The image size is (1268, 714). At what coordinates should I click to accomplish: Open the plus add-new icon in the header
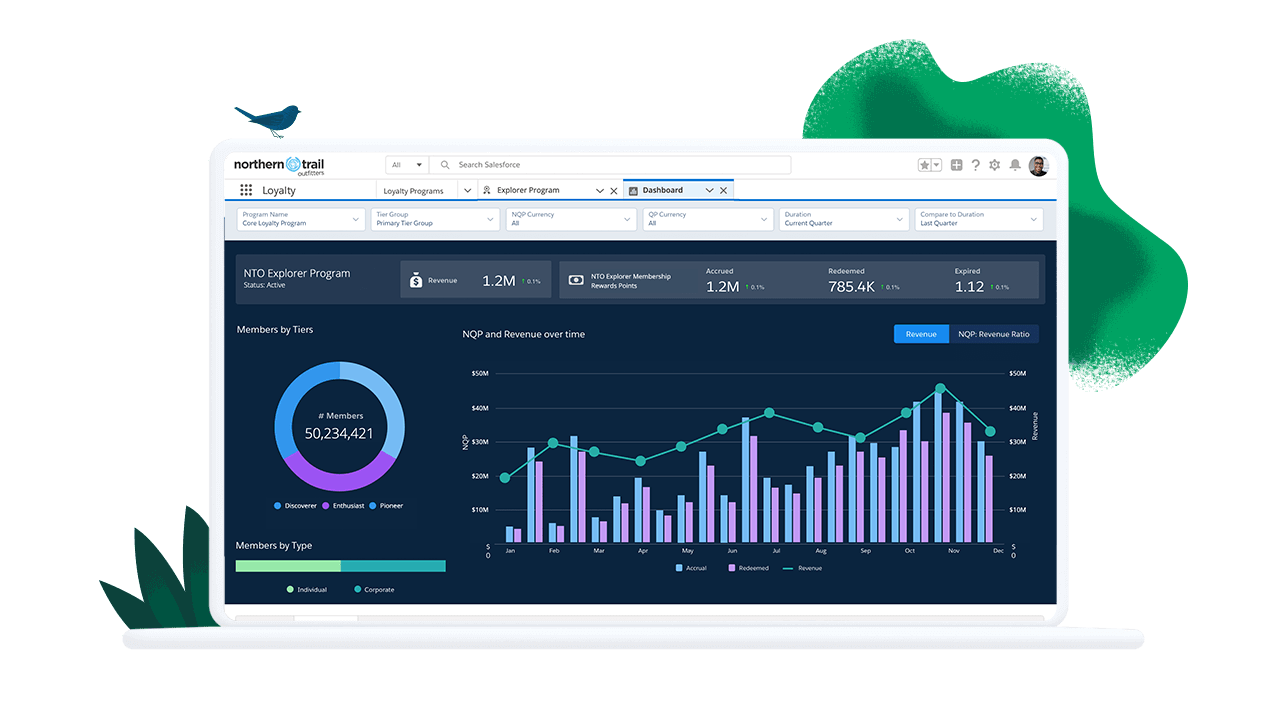(x=955, y=165)
